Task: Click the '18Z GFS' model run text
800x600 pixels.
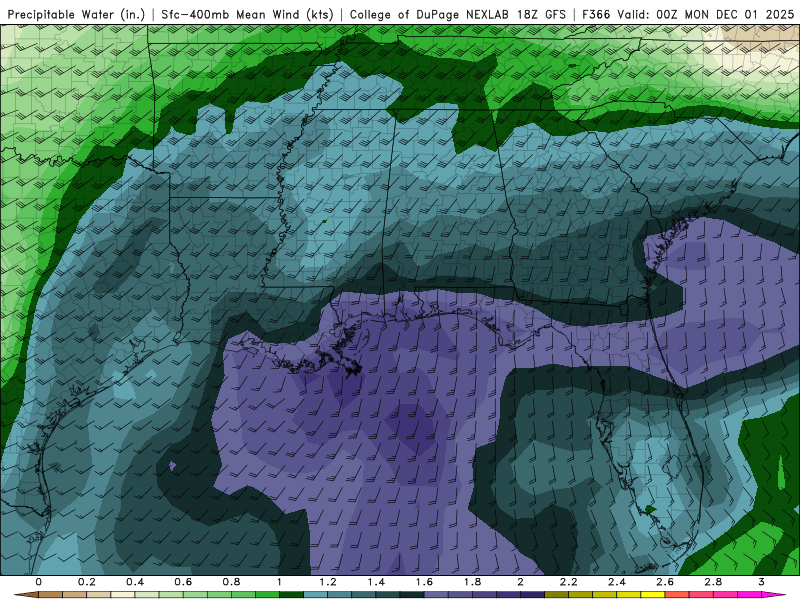Action: click(541, 15)
